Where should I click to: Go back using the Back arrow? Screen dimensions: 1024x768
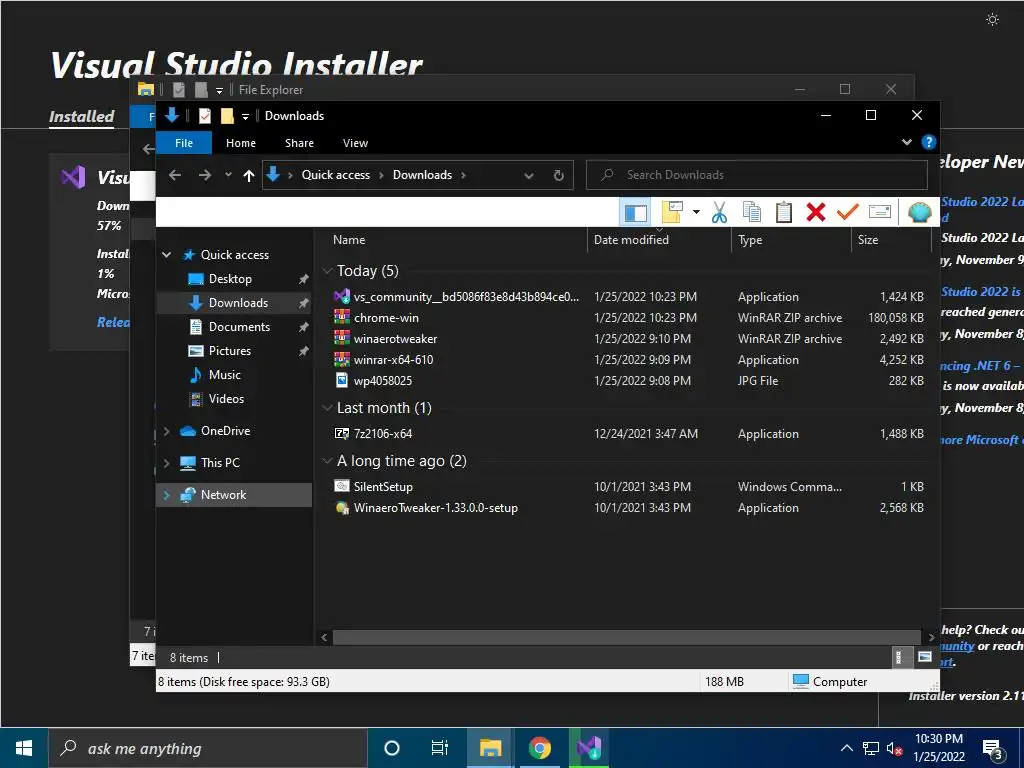(174, 175)
